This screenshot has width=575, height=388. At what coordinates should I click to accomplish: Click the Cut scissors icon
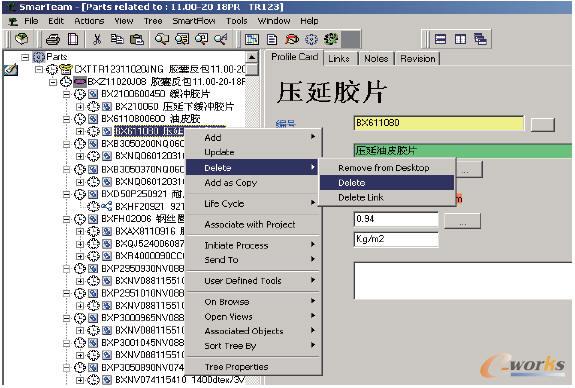coord(97,39)
